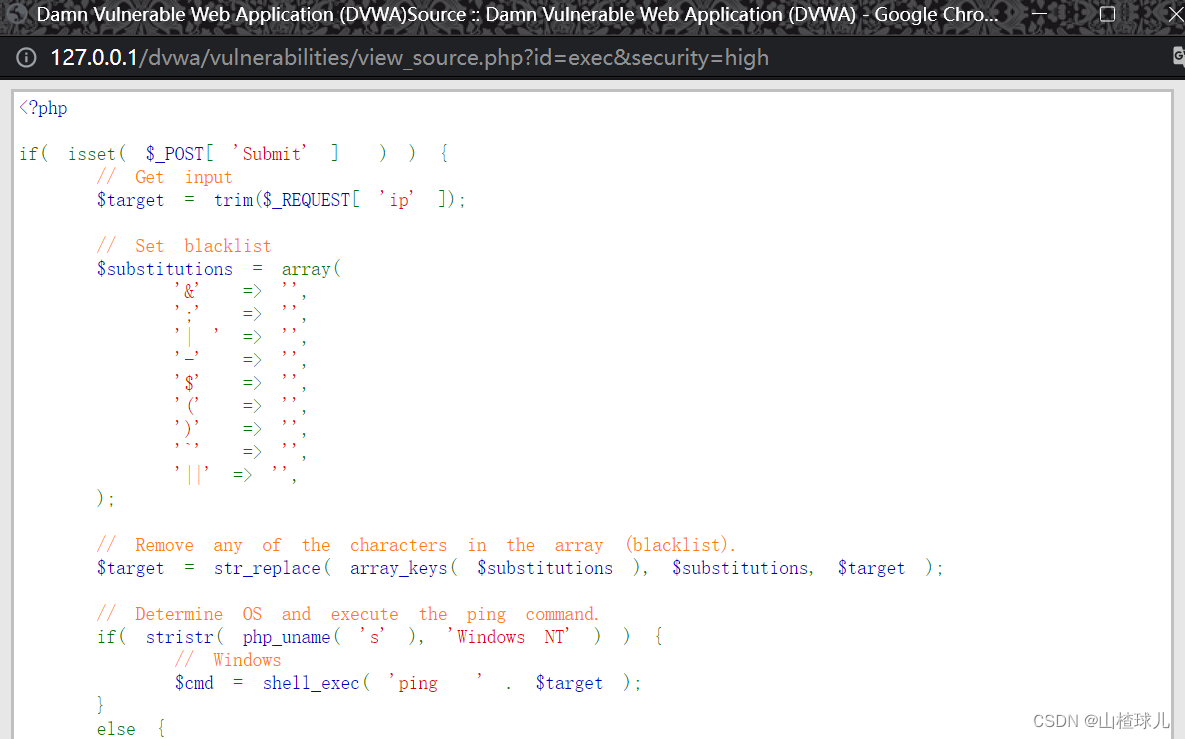The width and height of the screenshot is (1185, 739).
Task: Click the "$target = trim($_REQUEST[ 'ip' ]);" line
Action: pyautogui.click(x=281, y=199)
